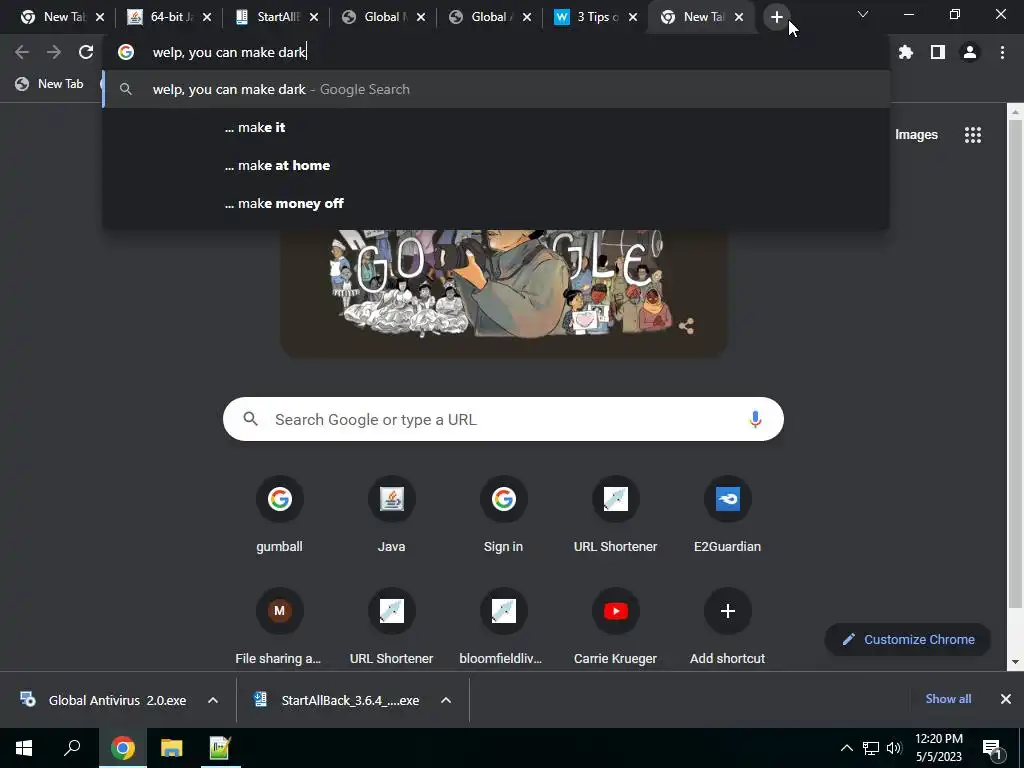The image size is (1024, 768).
Task: Close the downloads bar
Action: pyautogui.click(x=1006, y=699)
